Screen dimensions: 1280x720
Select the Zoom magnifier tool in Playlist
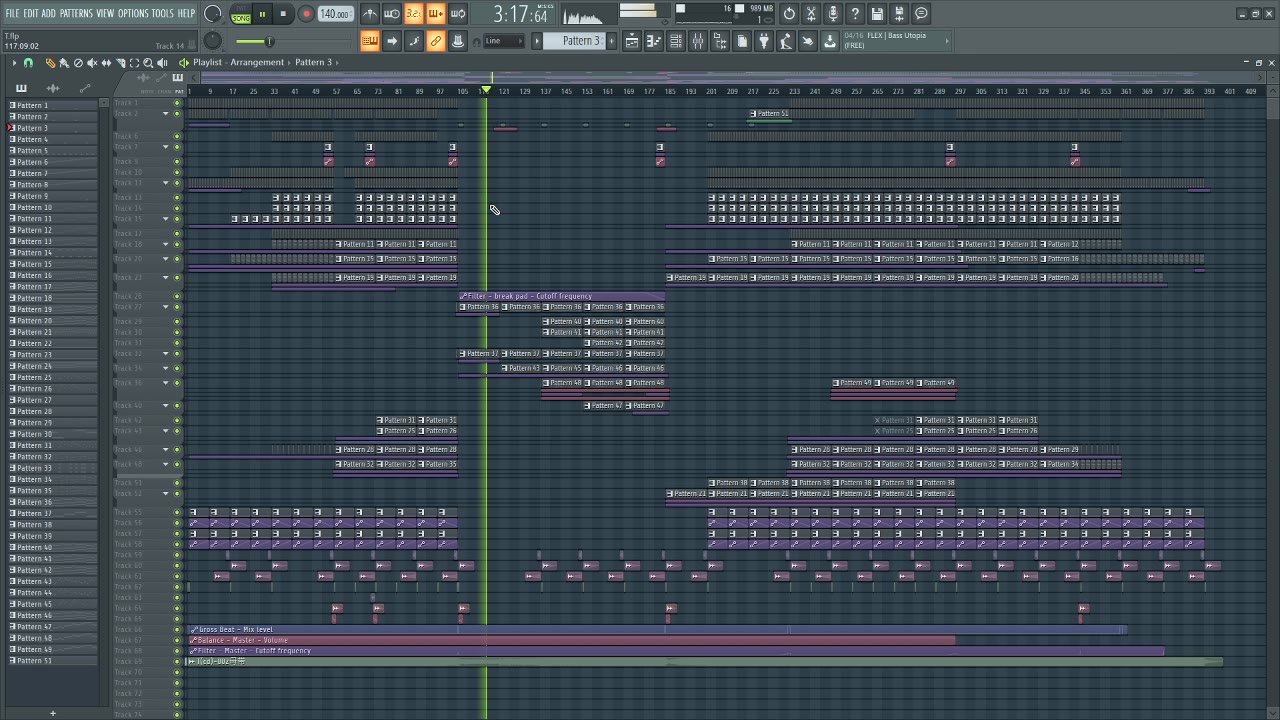[148, 63]
